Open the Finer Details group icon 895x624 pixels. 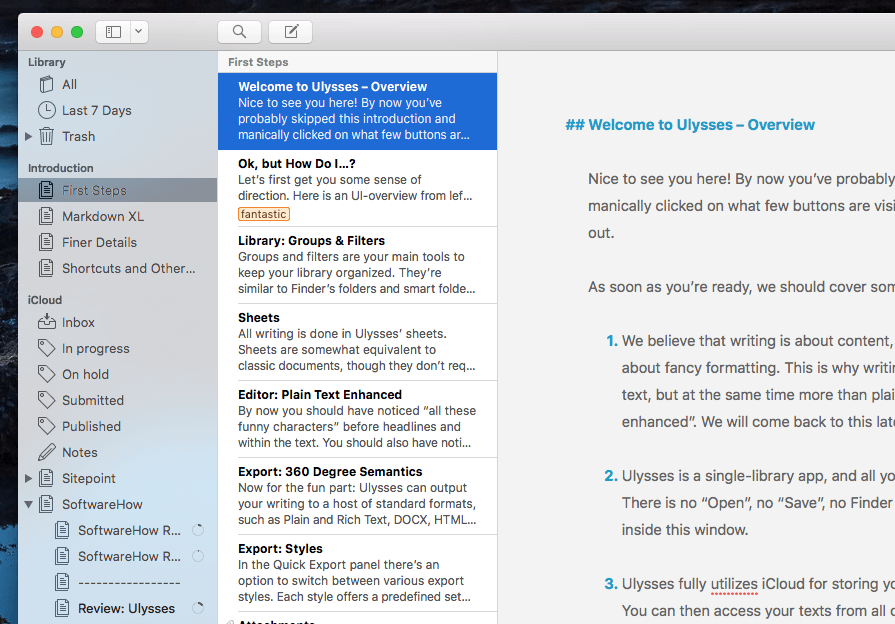(x=46, y=242)
